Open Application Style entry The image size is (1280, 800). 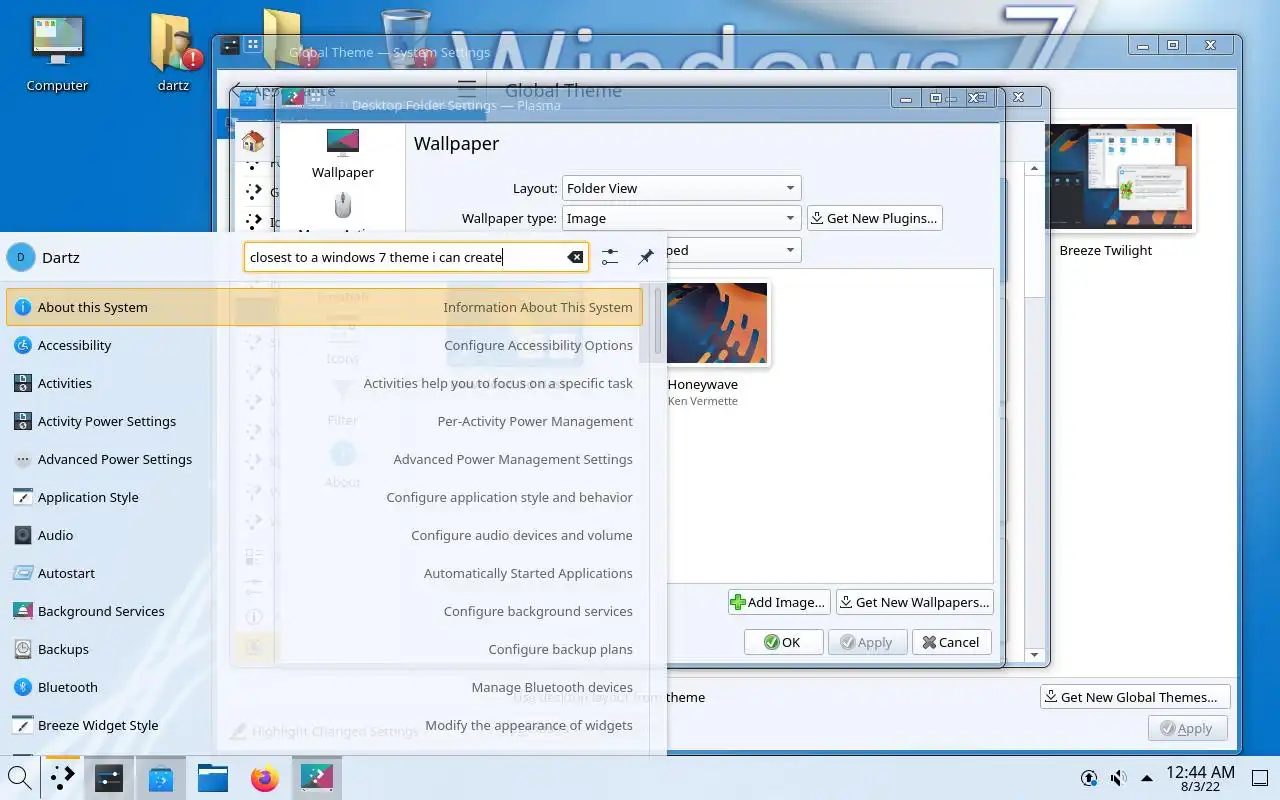pos(324,497)
